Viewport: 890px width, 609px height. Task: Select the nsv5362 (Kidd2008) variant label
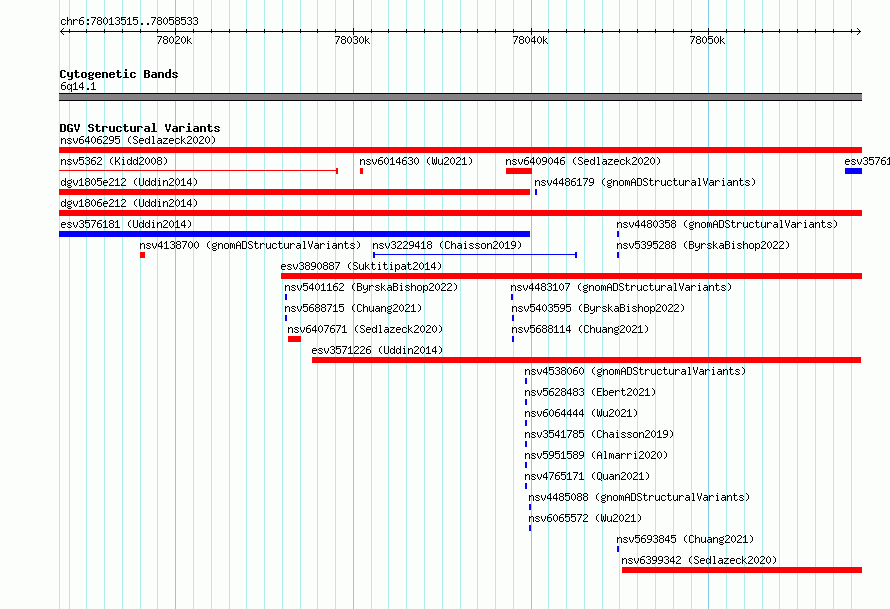pyautogui.click(x=114, y=161)
